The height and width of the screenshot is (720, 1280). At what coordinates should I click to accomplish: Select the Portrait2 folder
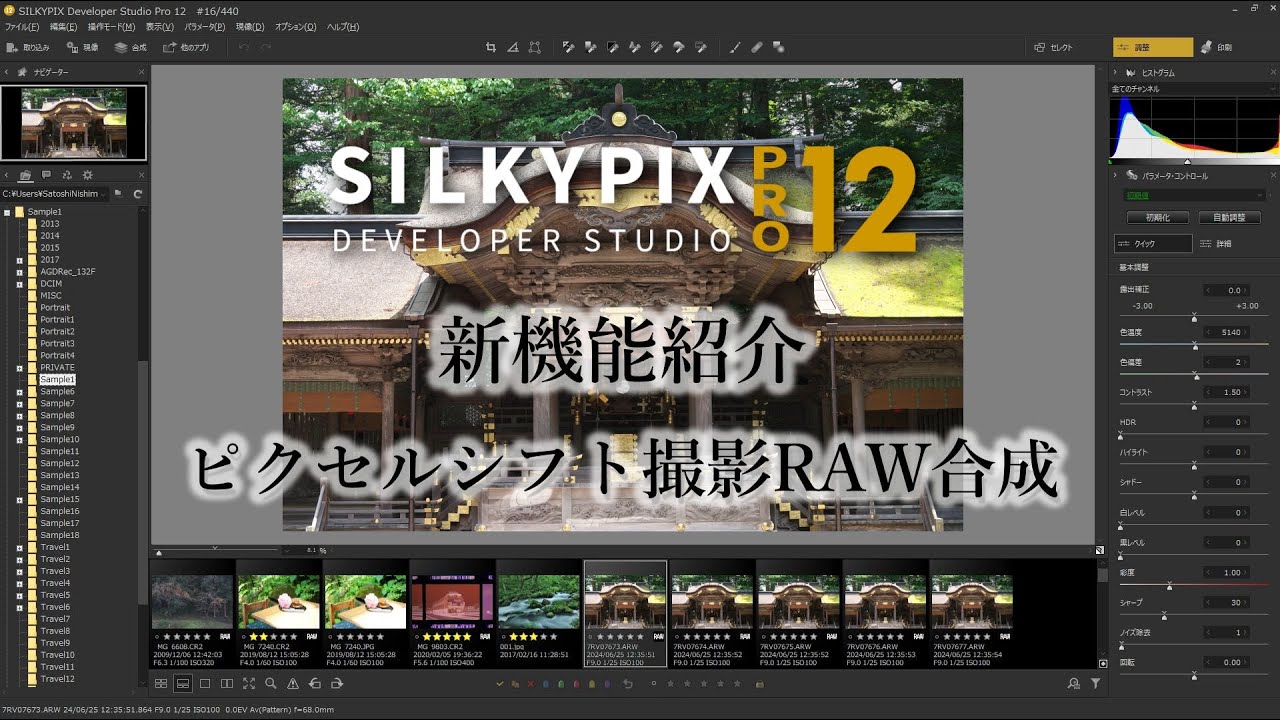[x=57, y=332]
